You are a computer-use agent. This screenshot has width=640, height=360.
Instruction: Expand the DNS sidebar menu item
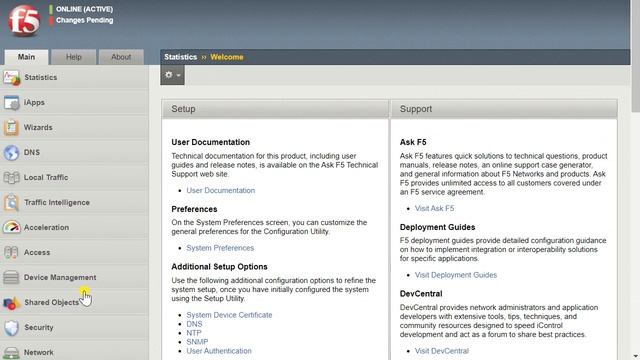74,152
